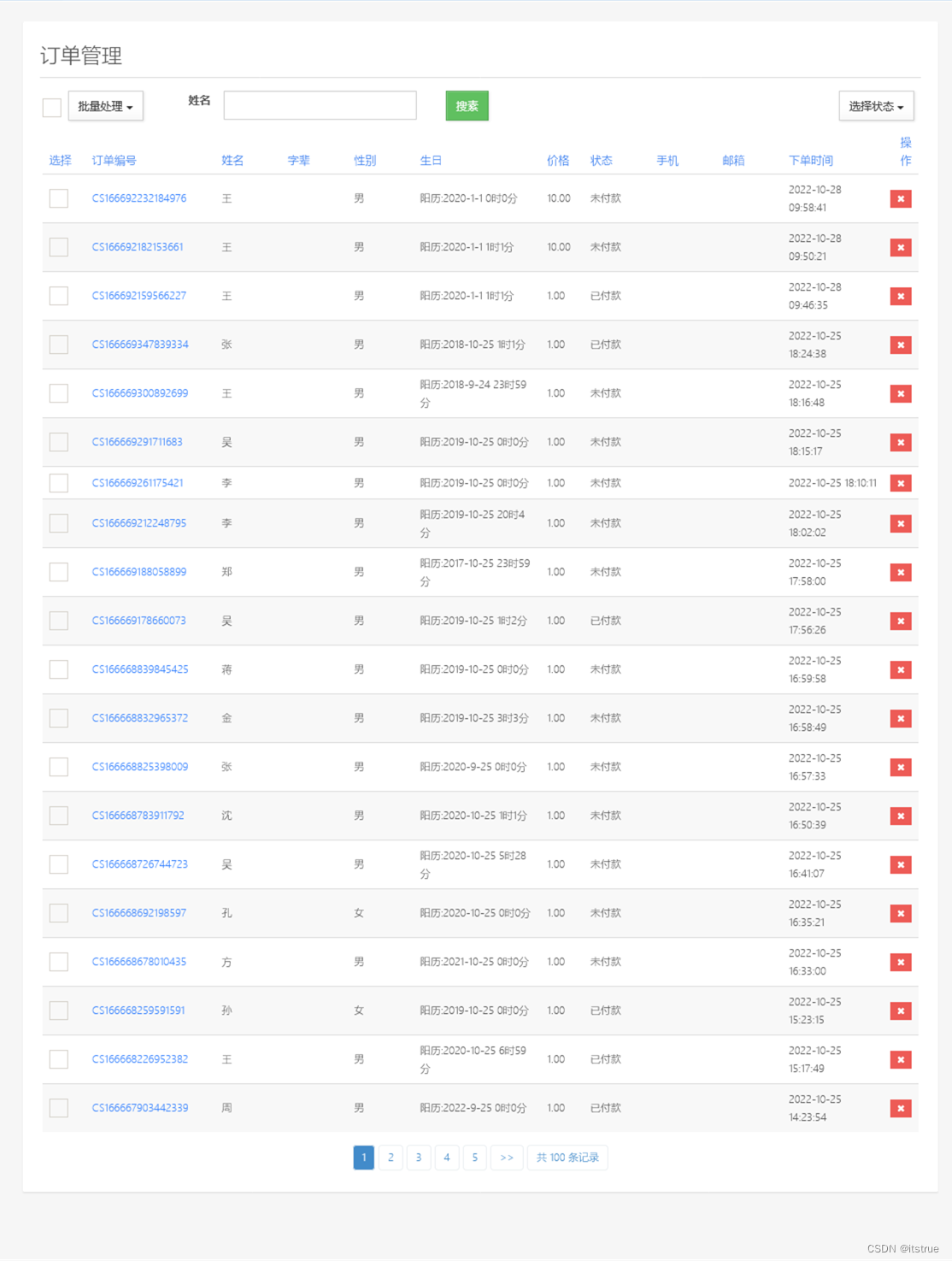Select current page 1 button
952x1261 pixels.
(x=364, y=1158)
